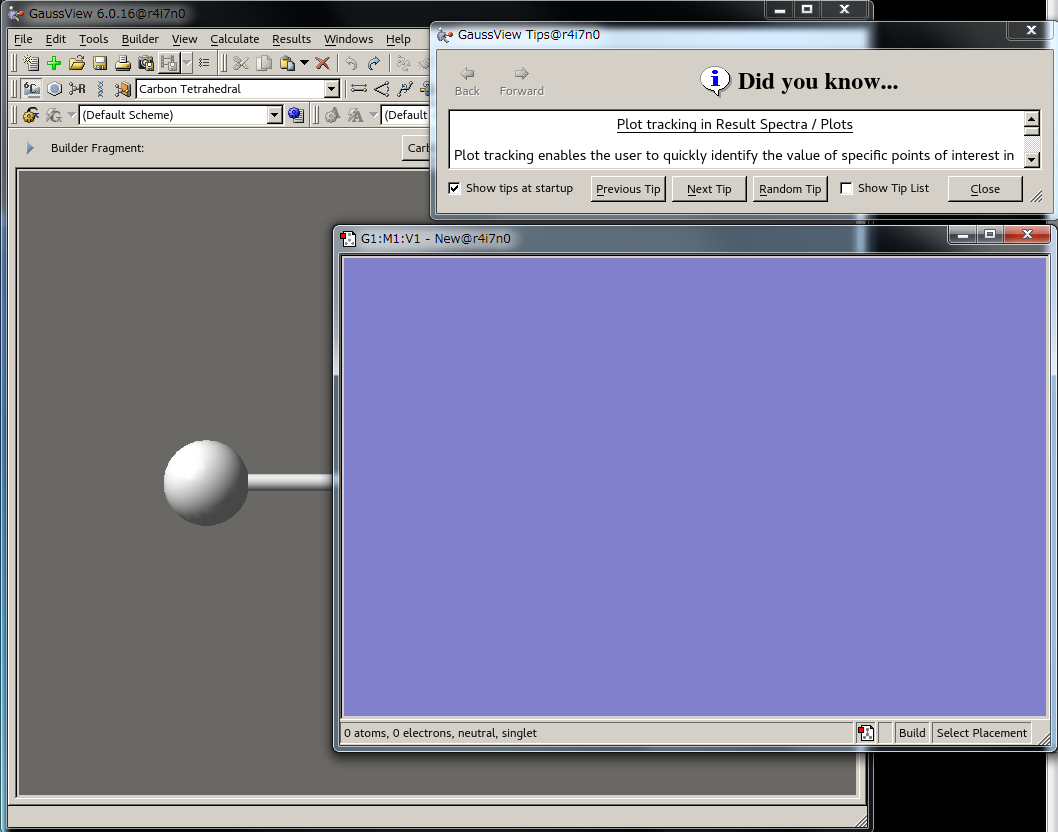Select the Modify Dihedral tool
1058x832 pixels.
(x=405, y=89)
